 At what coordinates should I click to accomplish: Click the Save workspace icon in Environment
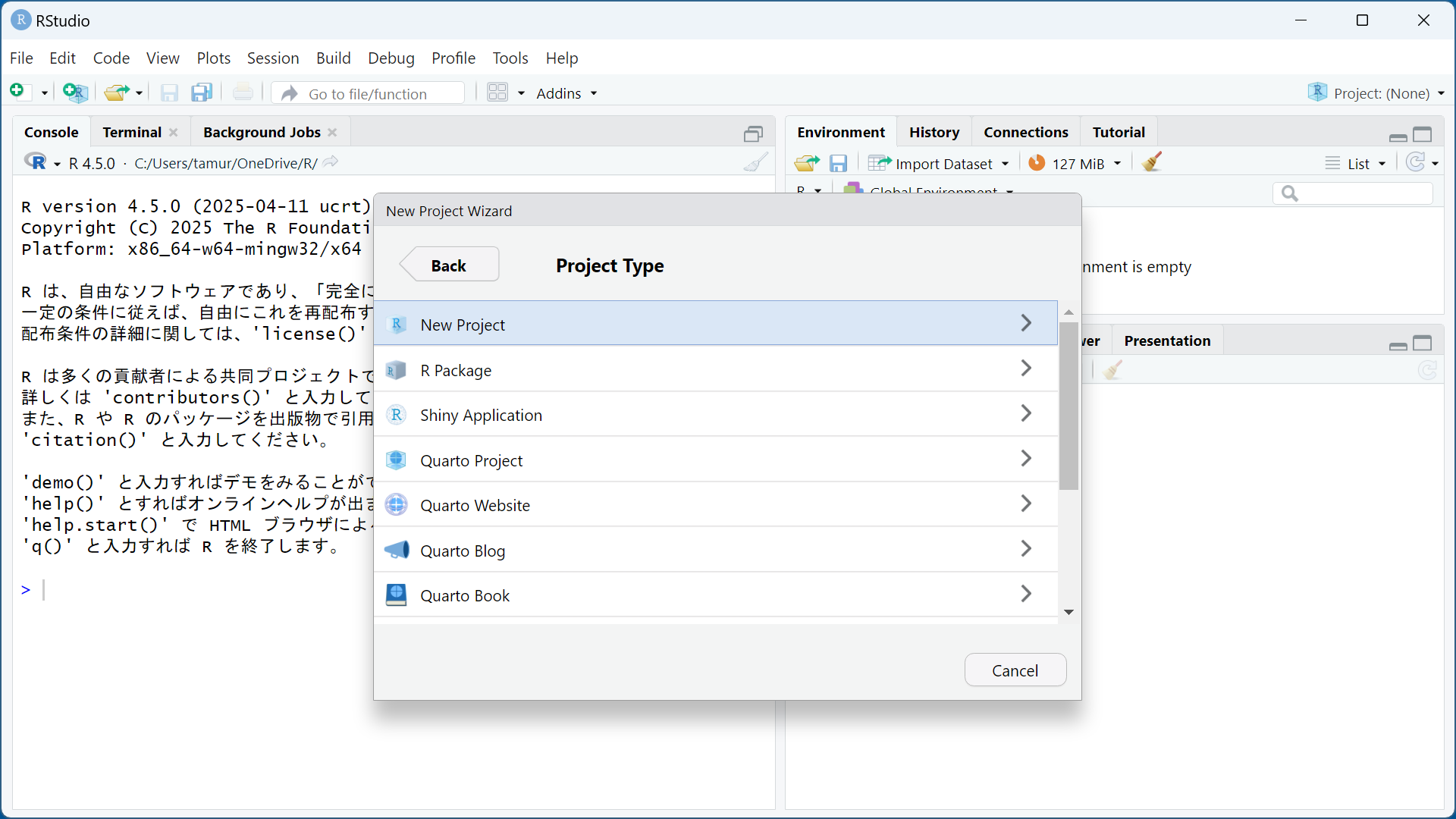pyautogui.click(x=838, y=164)
